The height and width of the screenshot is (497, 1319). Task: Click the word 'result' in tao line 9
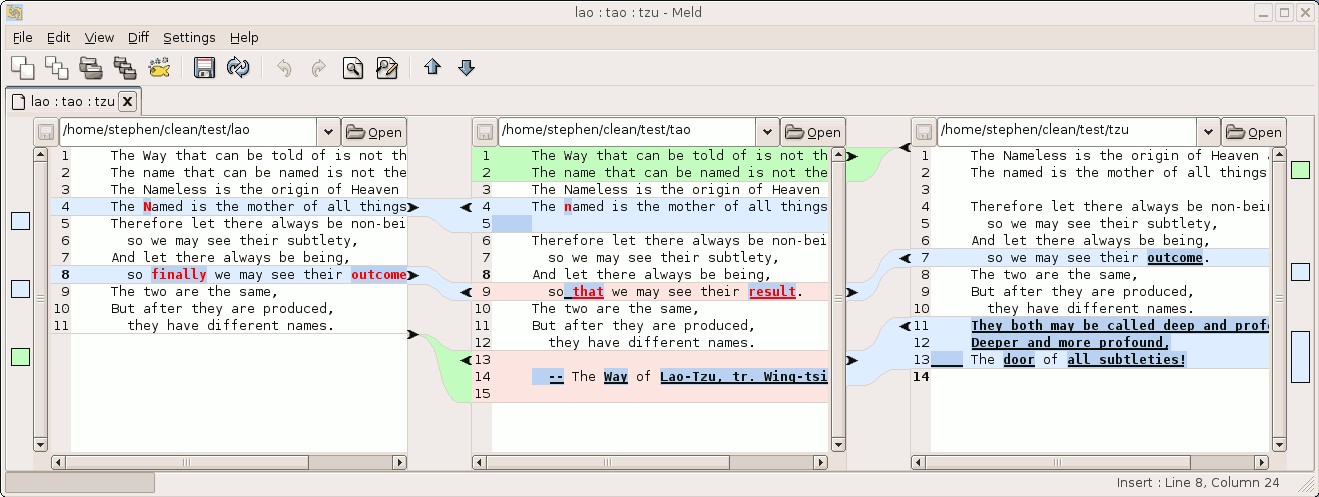tap(773, 292)
